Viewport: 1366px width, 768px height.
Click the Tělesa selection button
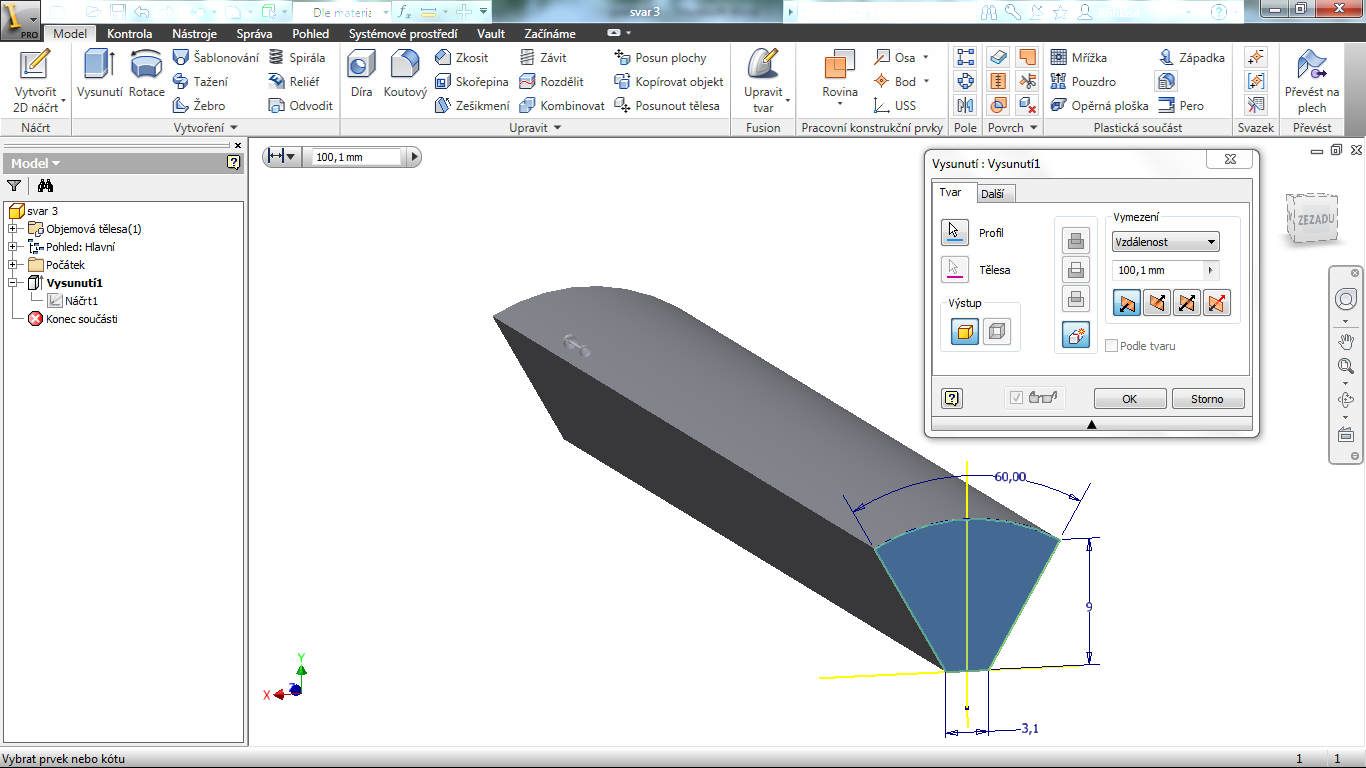tap(955, 270)
